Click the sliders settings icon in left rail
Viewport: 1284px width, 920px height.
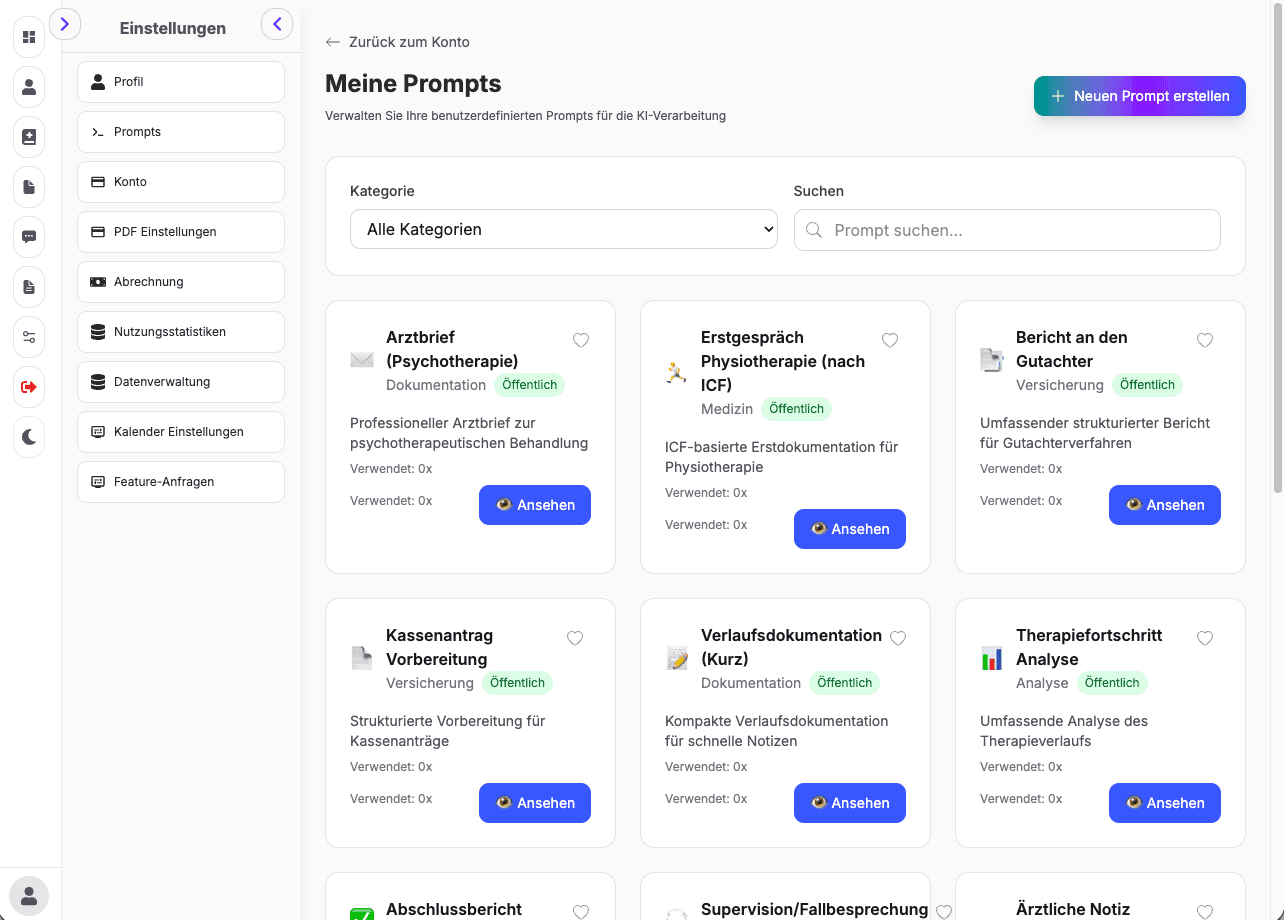tap(29, 337)
